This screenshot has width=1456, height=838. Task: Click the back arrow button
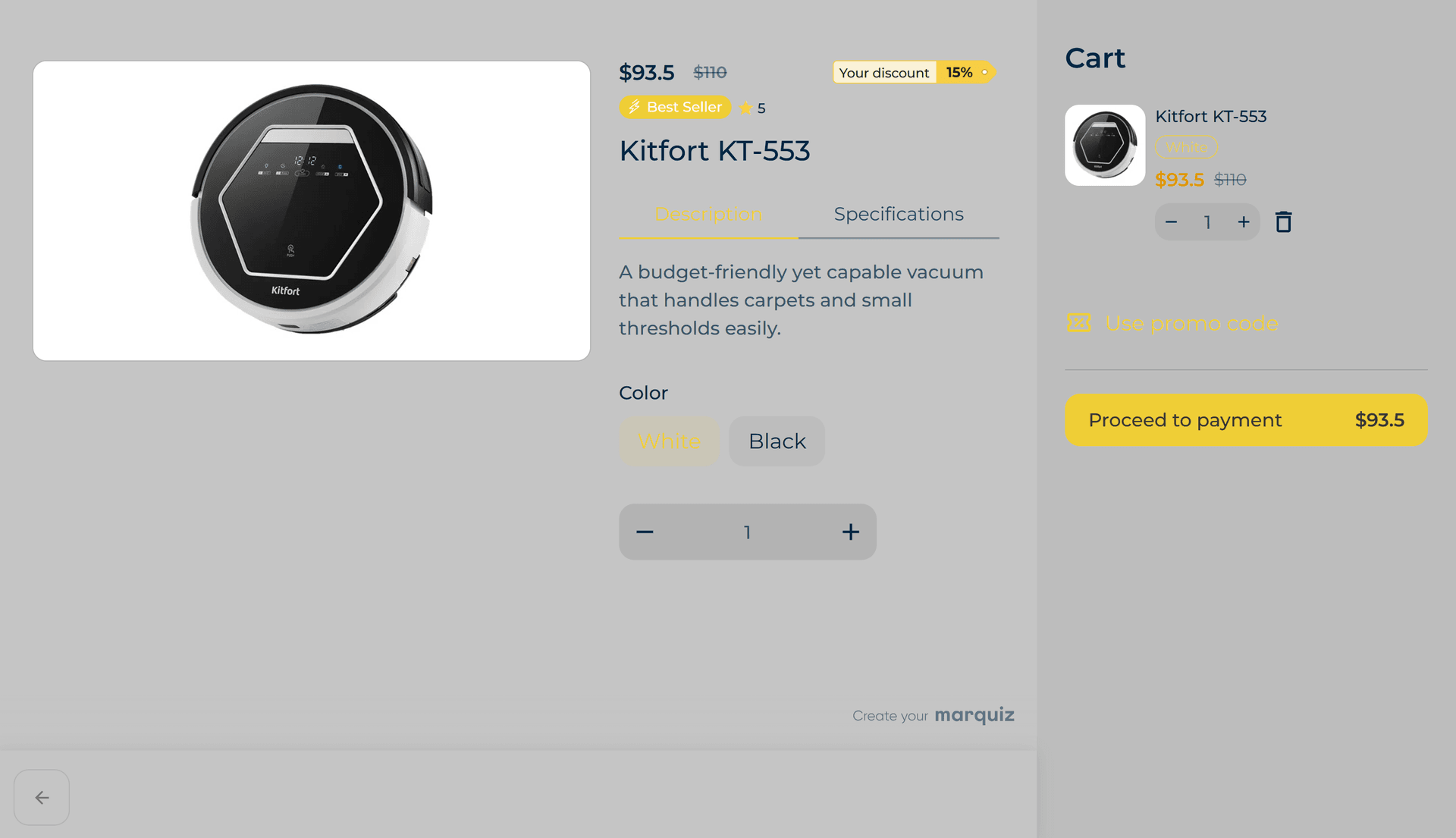pyautogui.click(x=42, y=797)
